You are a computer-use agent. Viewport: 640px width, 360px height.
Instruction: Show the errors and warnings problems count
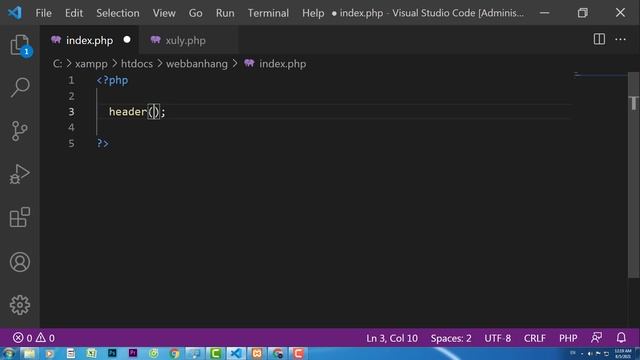pyautogui.click(x=33, y=338)
